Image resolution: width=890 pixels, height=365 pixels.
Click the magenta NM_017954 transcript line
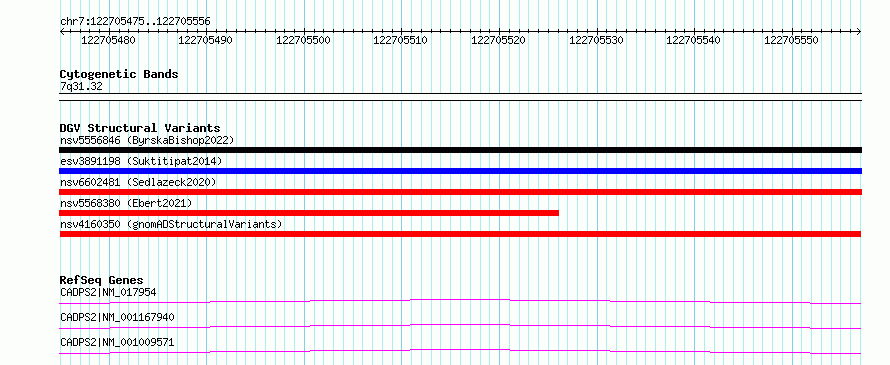tap(460, 301)
